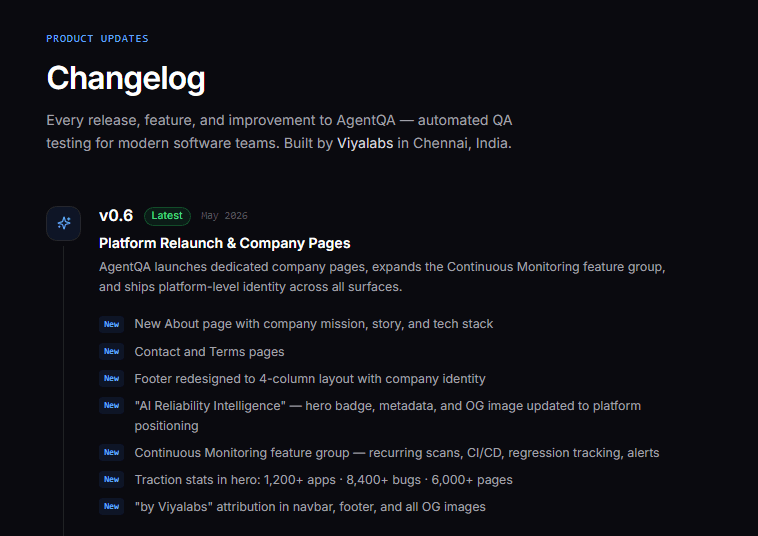Click the sparkle icon beside v0.6
Viewport: 758px width, 536px height.
63,223
